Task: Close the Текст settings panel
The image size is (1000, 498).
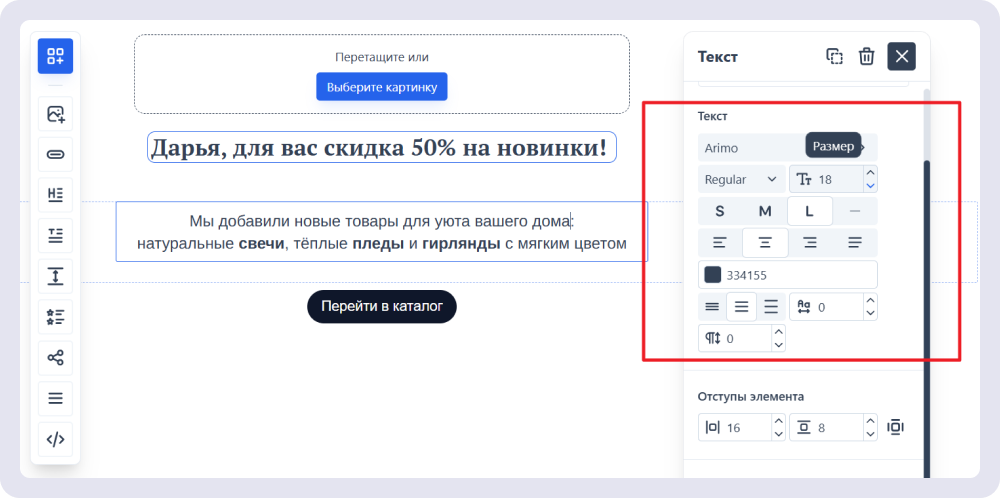Action: [901, 56]
